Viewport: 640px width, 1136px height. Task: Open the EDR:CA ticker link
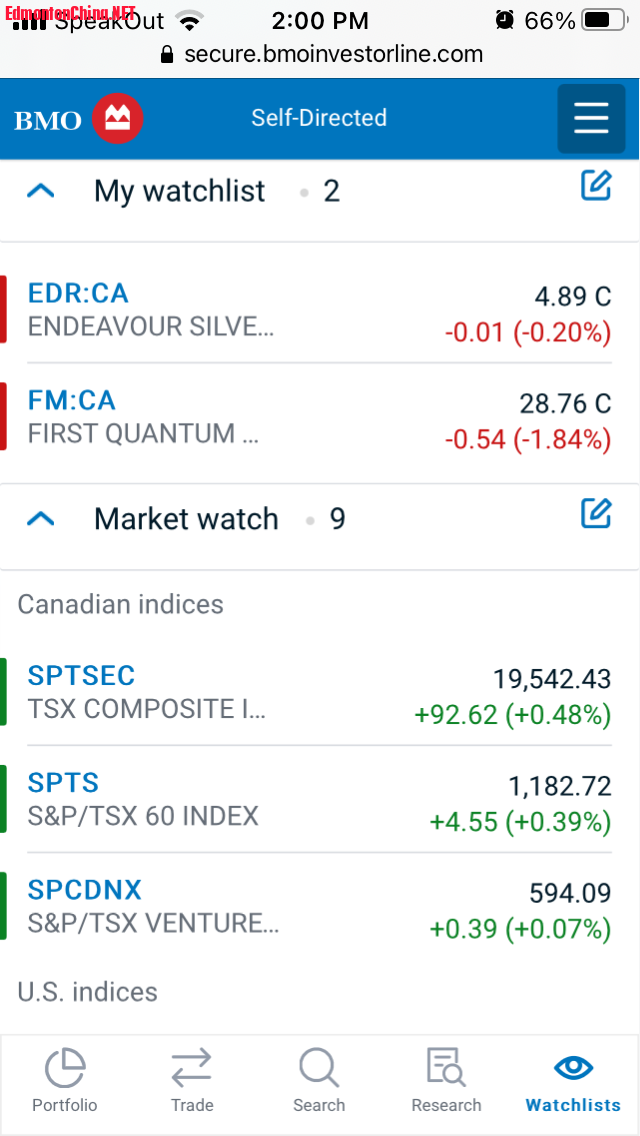click(78, 293)
